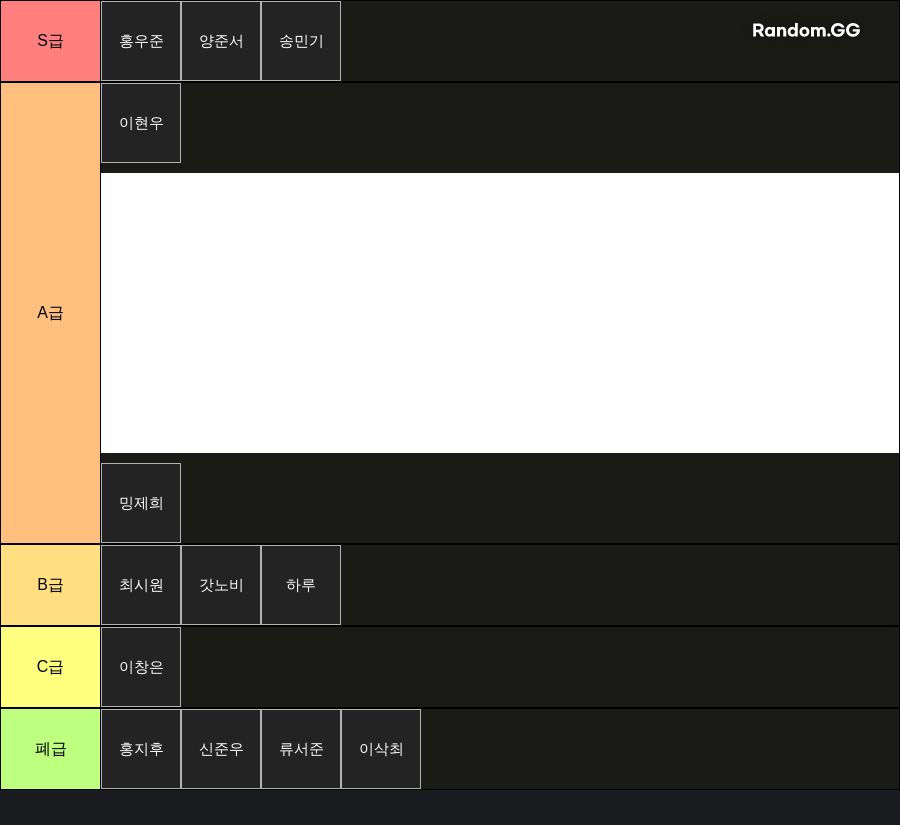This screenshot has height=825, width=900.
Task: Click the red S급 tier label
Action: (50, 41)
